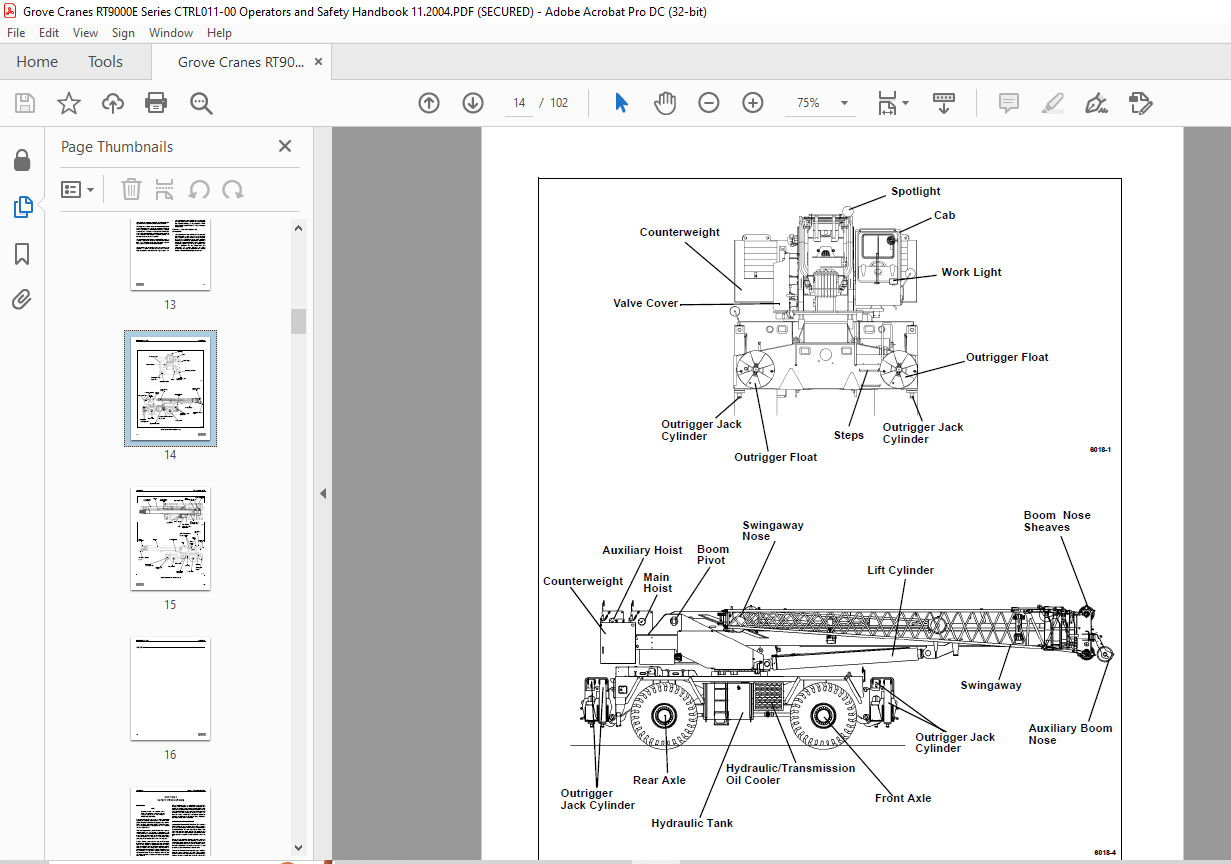Screen dimensions: 1231x864
Task: Click the scrolling mode download-style icon
Action: [944, 103]
